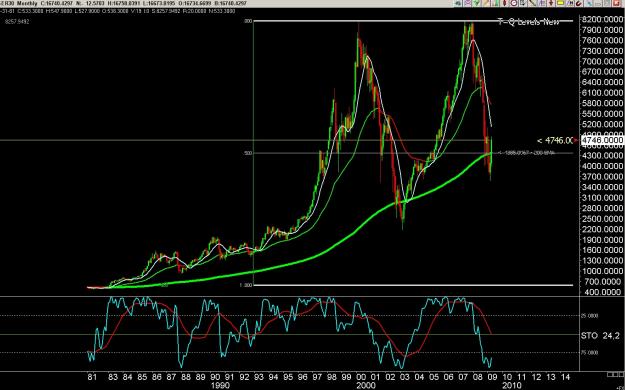Click the teal toolbar icon near right end
Image resolution: width=625 pixels, height=390 pixels.
point(588,3)
